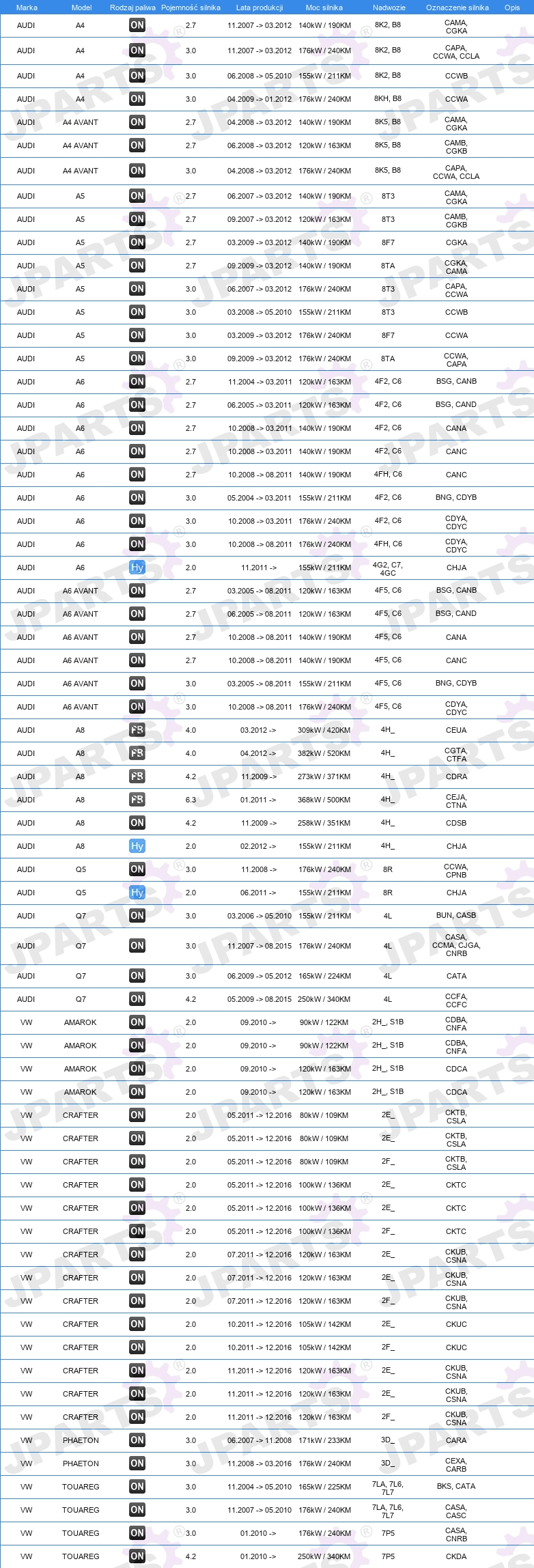This screenshot has width=534, height=1568.
Task: Click the ON icon in the Q7 BUN, CASB row
Action: coord(137,916)
